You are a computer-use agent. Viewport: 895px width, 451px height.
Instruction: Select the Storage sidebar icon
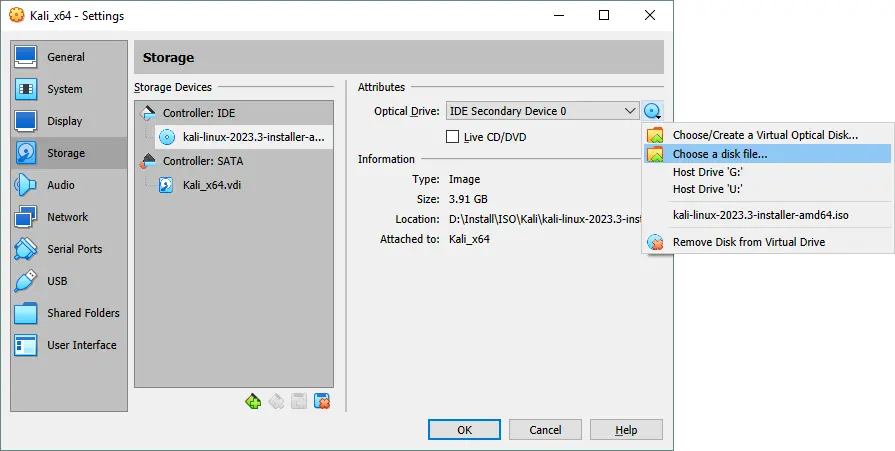click(26, 153)
